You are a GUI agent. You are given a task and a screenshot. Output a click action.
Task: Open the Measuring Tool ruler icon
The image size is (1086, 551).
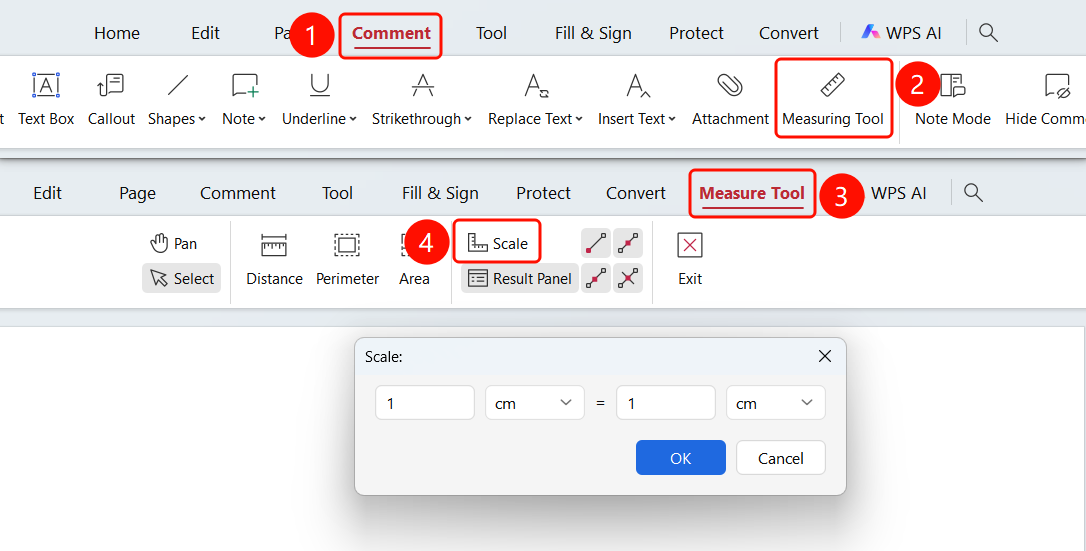tap(833, 86)
